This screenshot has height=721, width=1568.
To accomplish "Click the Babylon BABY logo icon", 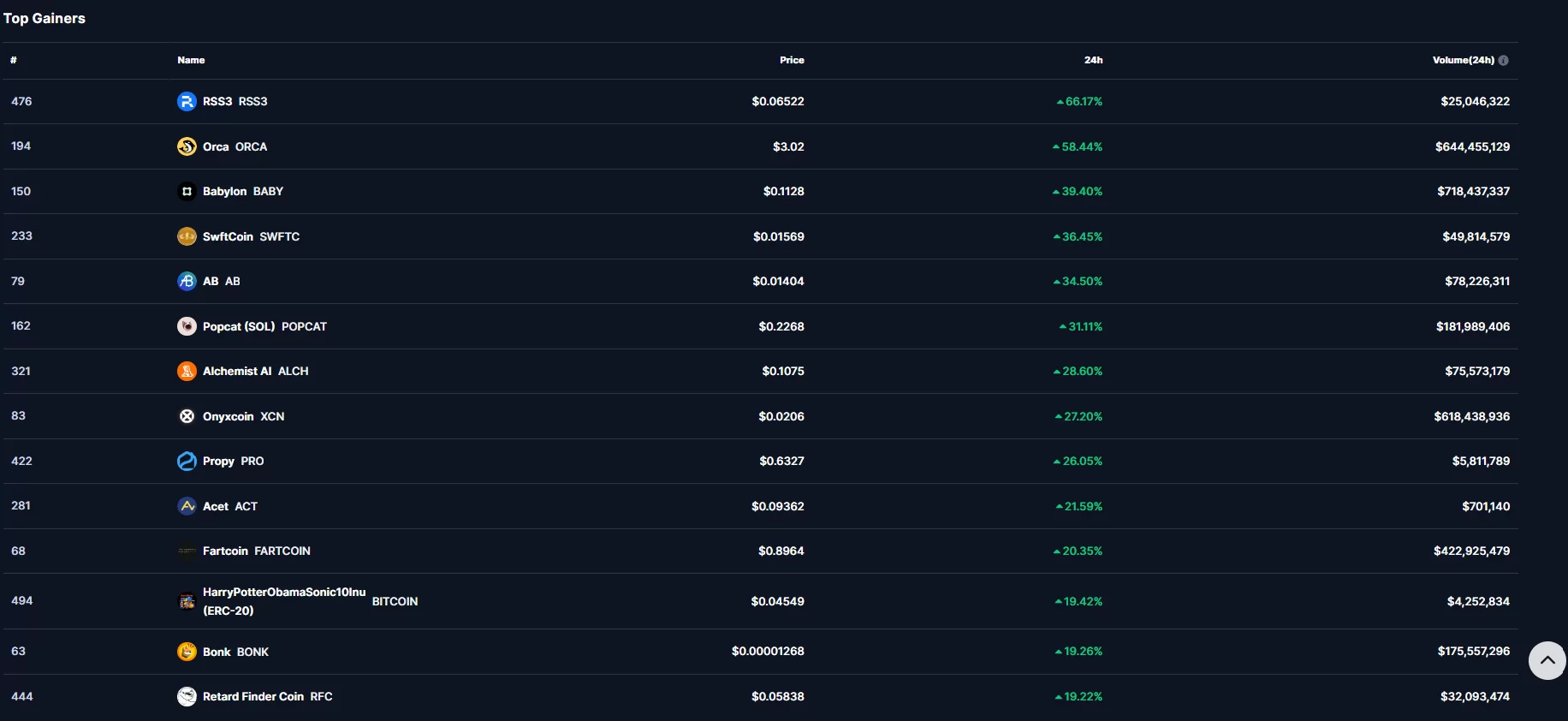I will click(187, 191).
